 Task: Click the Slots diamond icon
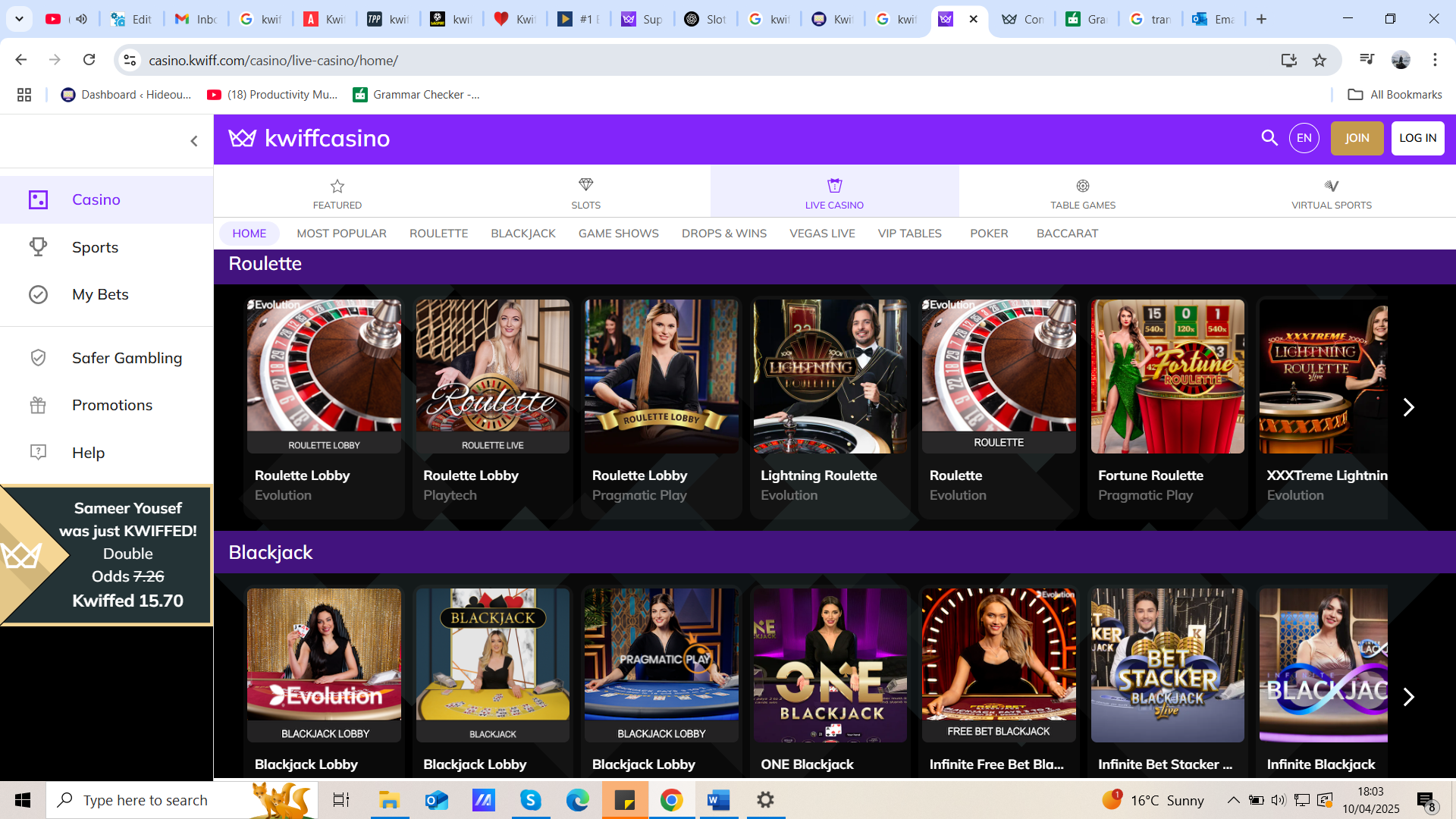[585, 185]
